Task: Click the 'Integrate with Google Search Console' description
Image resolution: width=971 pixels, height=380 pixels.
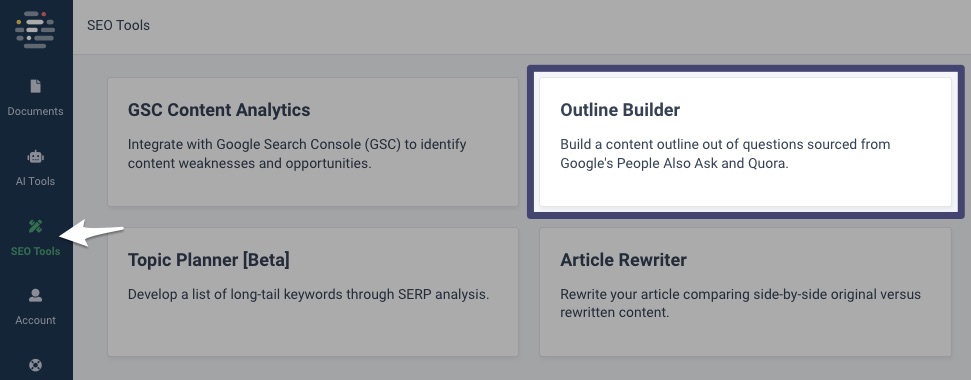Action: click(x=297, y=154)
